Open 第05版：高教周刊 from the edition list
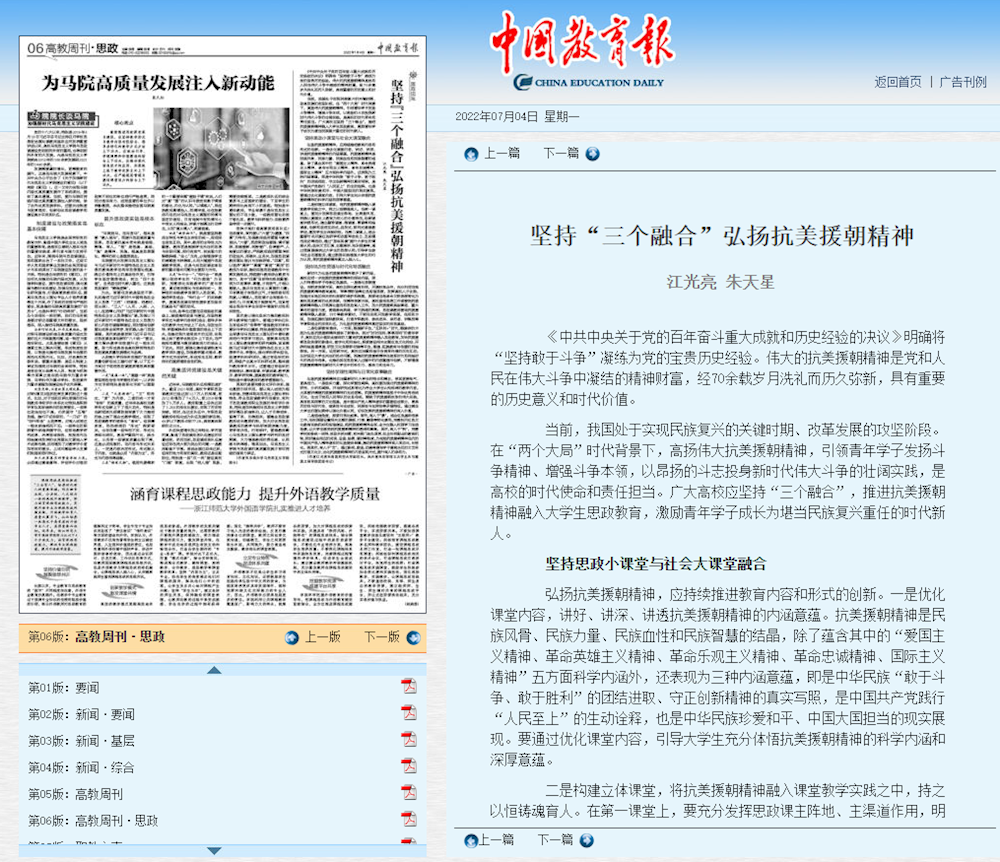The height and width of the screenshot is (862, 1000). [75, 794]
